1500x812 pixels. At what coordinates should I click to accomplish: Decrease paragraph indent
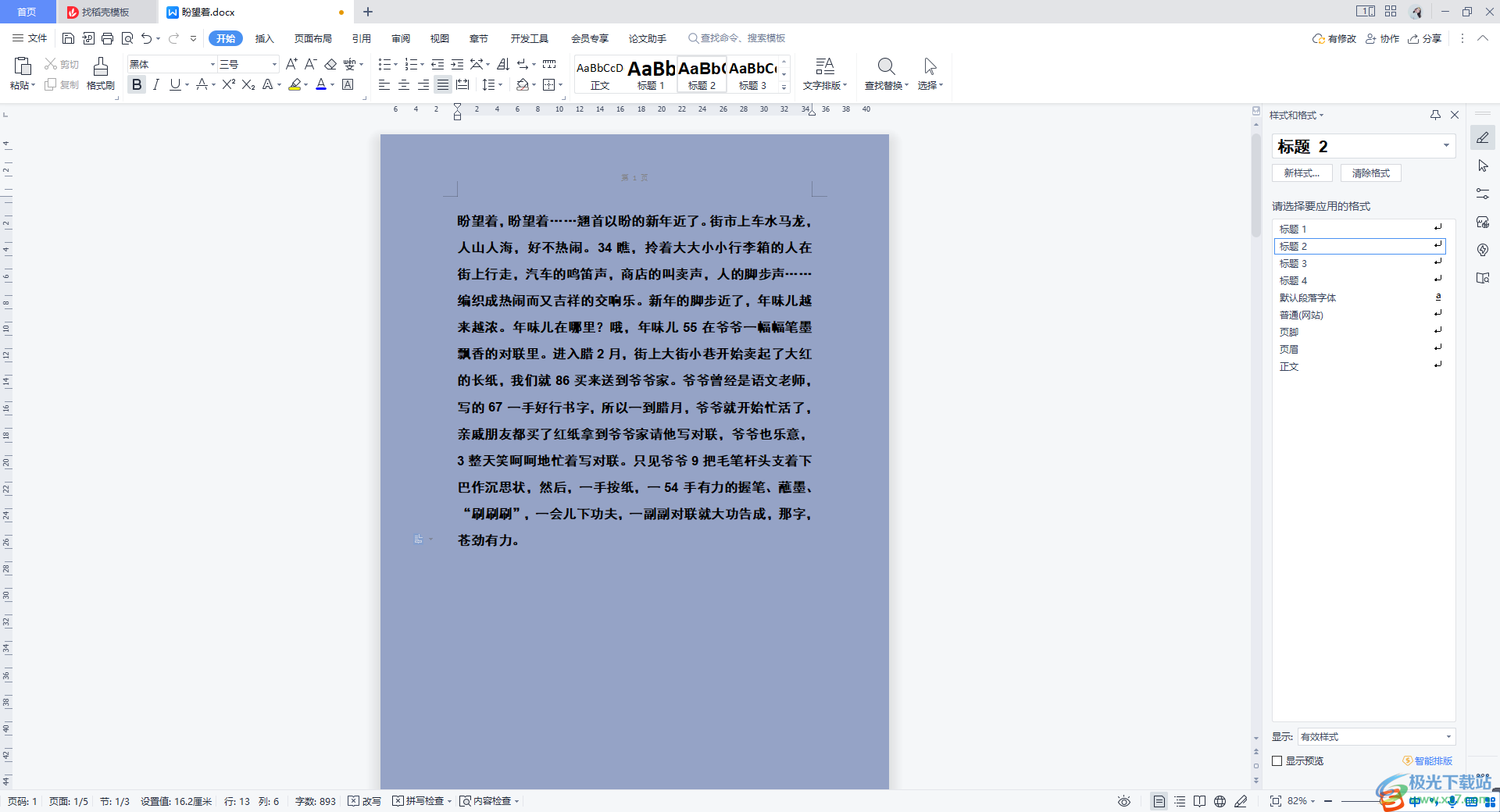point(437,64)
